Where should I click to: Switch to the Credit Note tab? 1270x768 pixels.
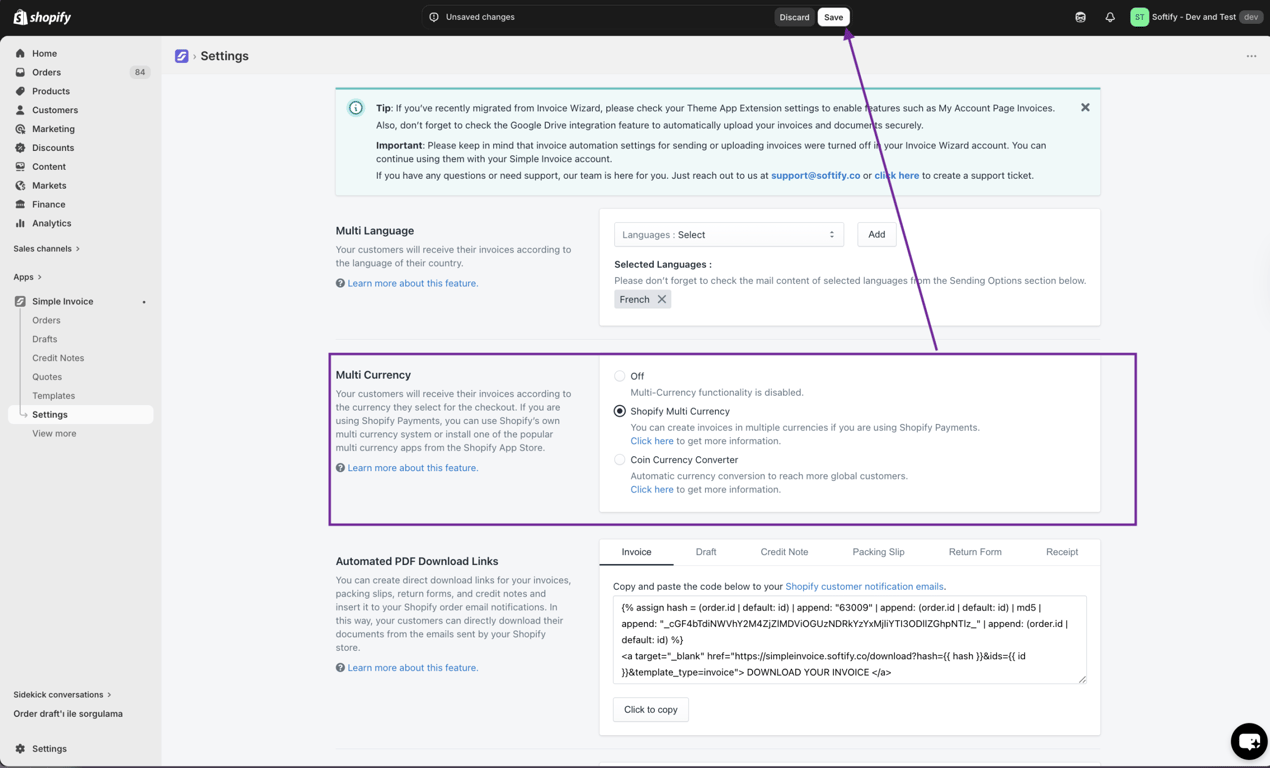784,552
